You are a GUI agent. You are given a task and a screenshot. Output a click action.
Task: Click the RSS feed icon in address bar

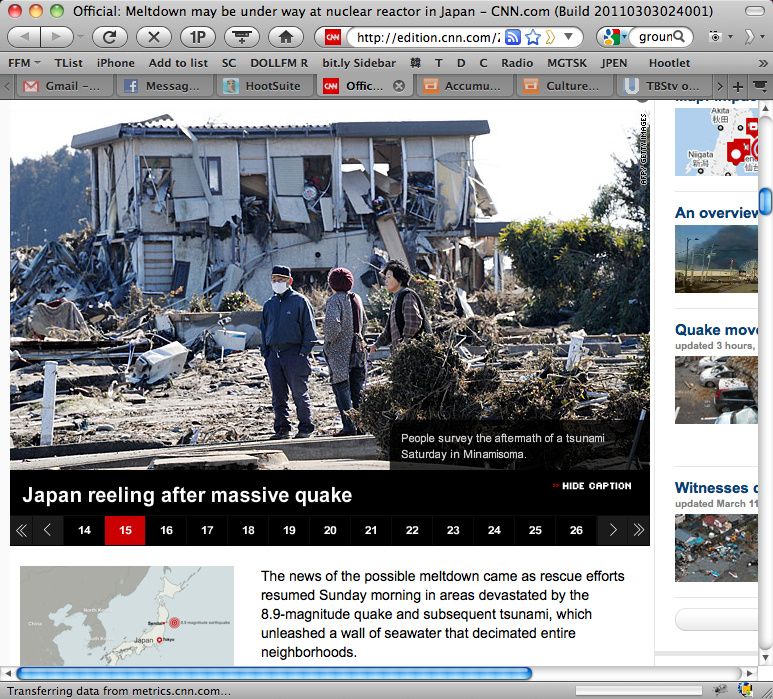point(513,37)
